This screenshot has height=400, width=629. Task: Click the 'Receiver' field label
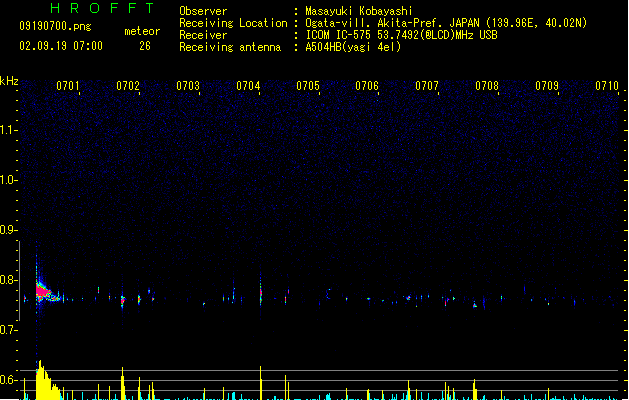203,35
